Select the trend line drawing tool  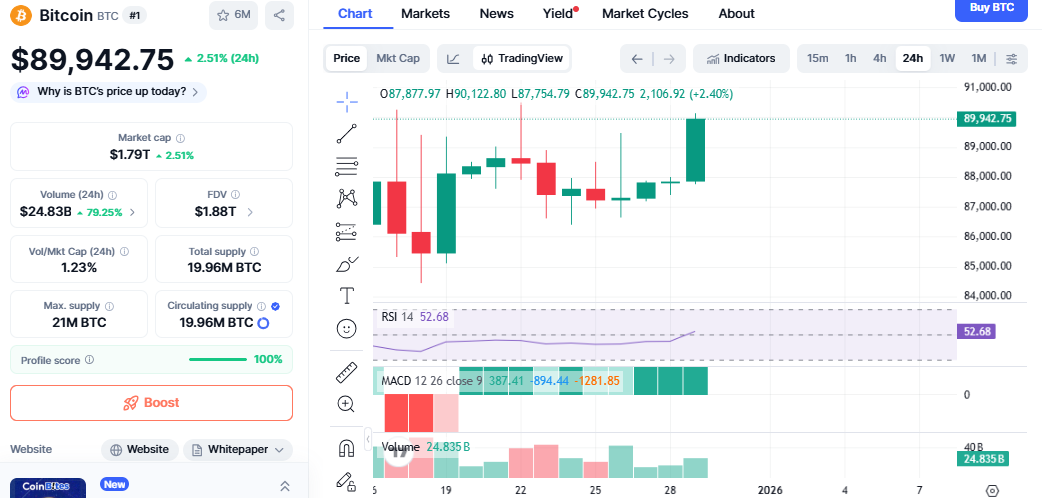[347, 133]
